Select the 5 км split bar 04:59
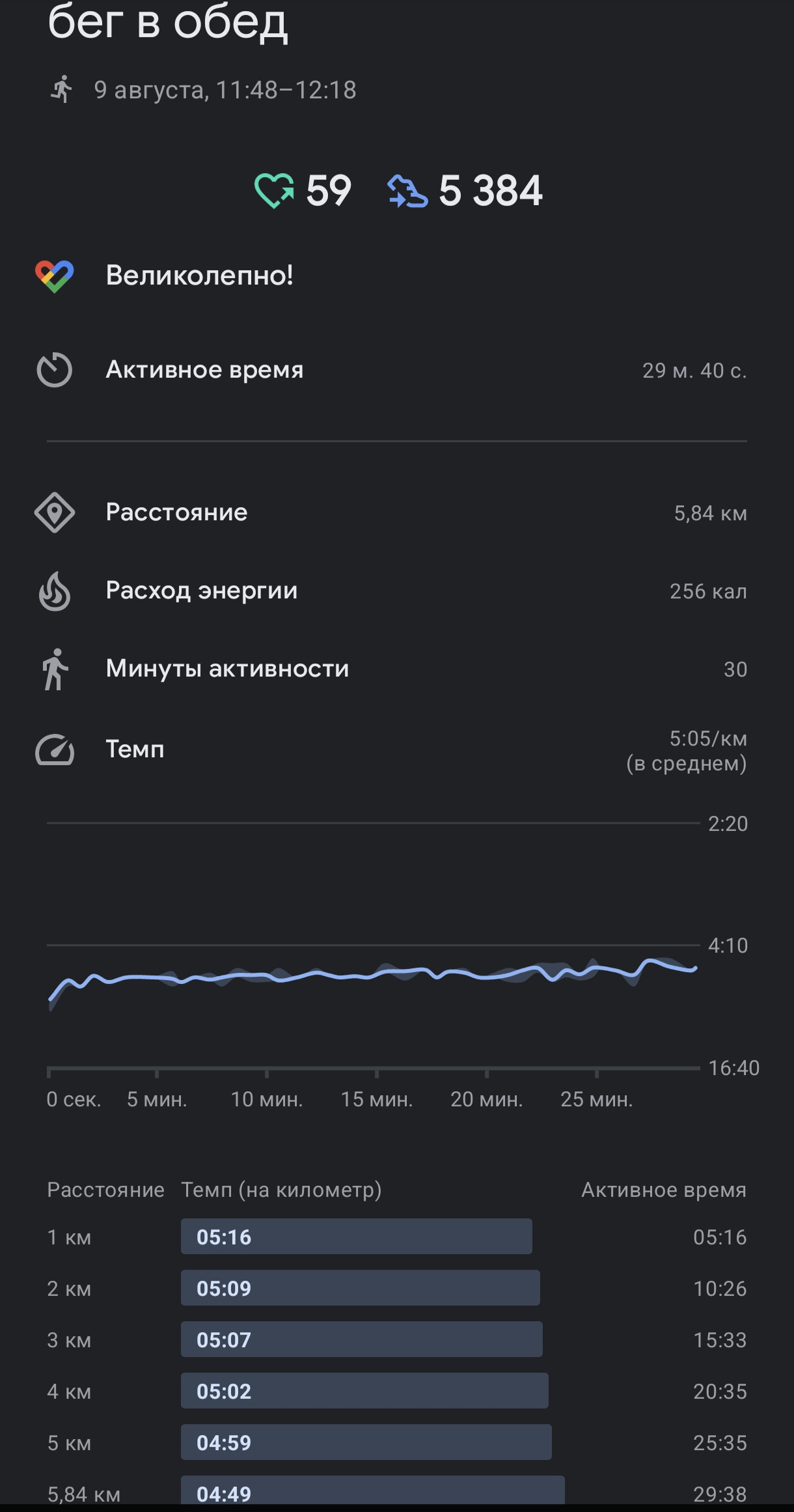The image size is (794, 1512). (x=366, y=1442)
